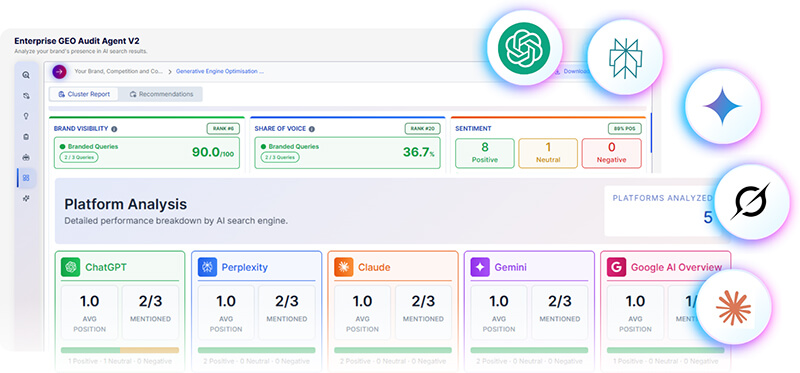
Task: Select the active dashboard grid sidebar icon
Action: tap(26, 178)
